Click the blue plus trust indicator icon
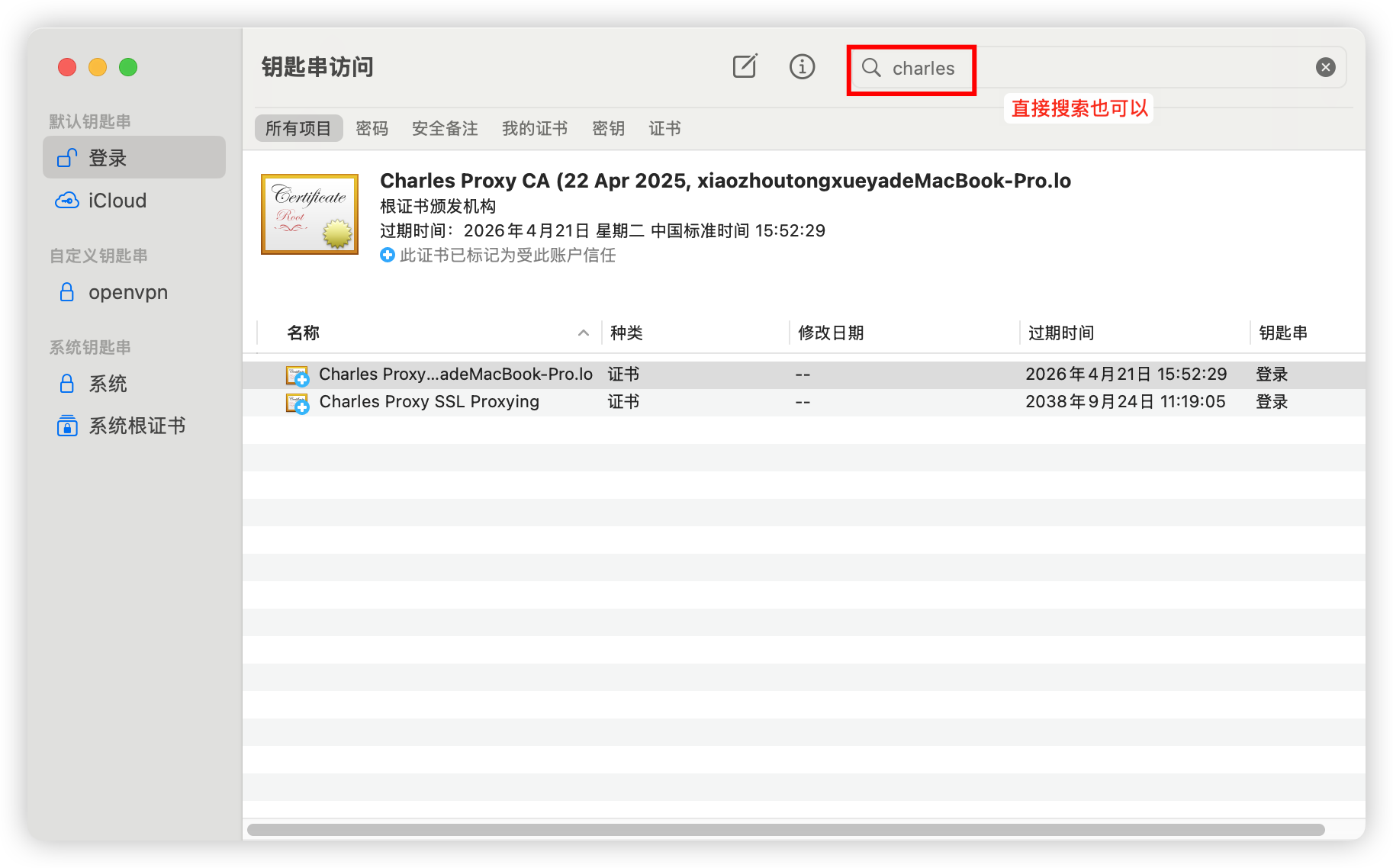The width and height of the screenshot is (1393, 868). pyautogui.click(x=388, y=255)
